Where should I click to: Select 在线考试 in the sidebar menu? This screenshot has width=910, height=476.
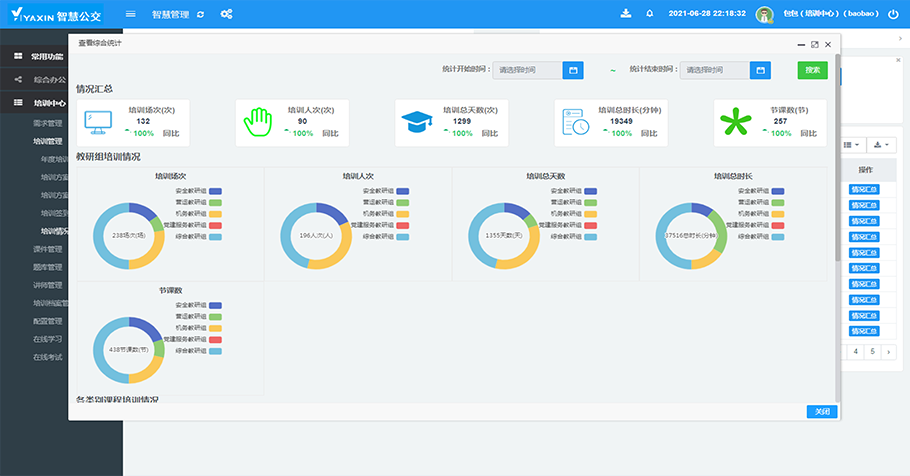pyautogui.click(x=48, y=357)
